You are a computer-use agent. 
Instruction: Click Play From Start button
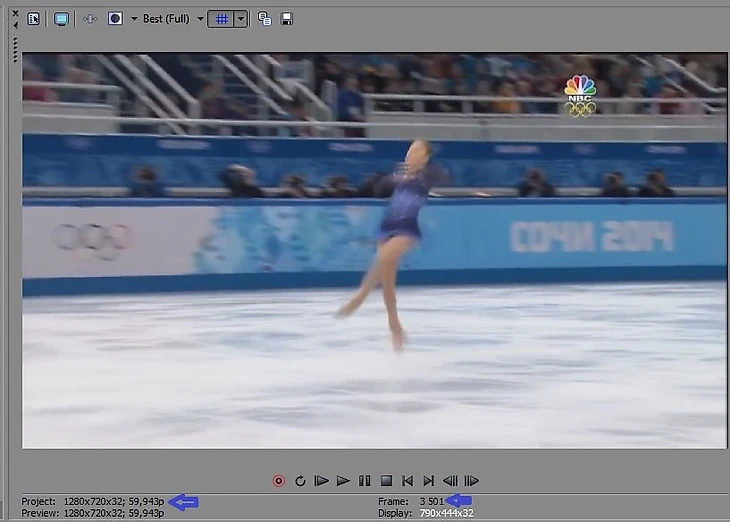(322, 481)
